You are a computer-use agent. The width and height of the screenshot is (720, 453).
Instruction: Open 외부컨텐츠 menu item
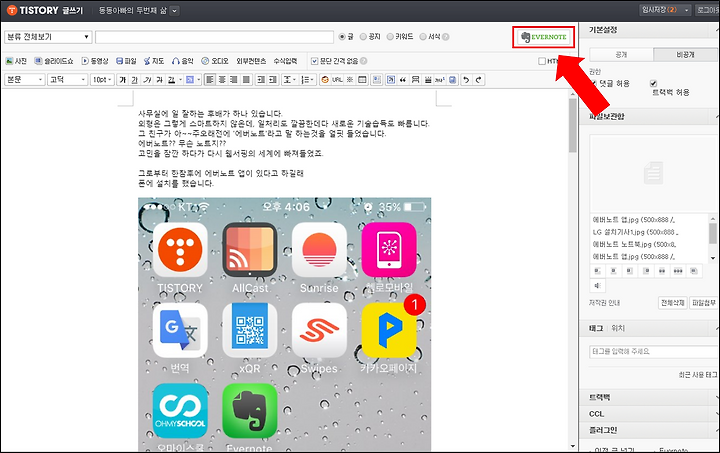tap(251, 61)
